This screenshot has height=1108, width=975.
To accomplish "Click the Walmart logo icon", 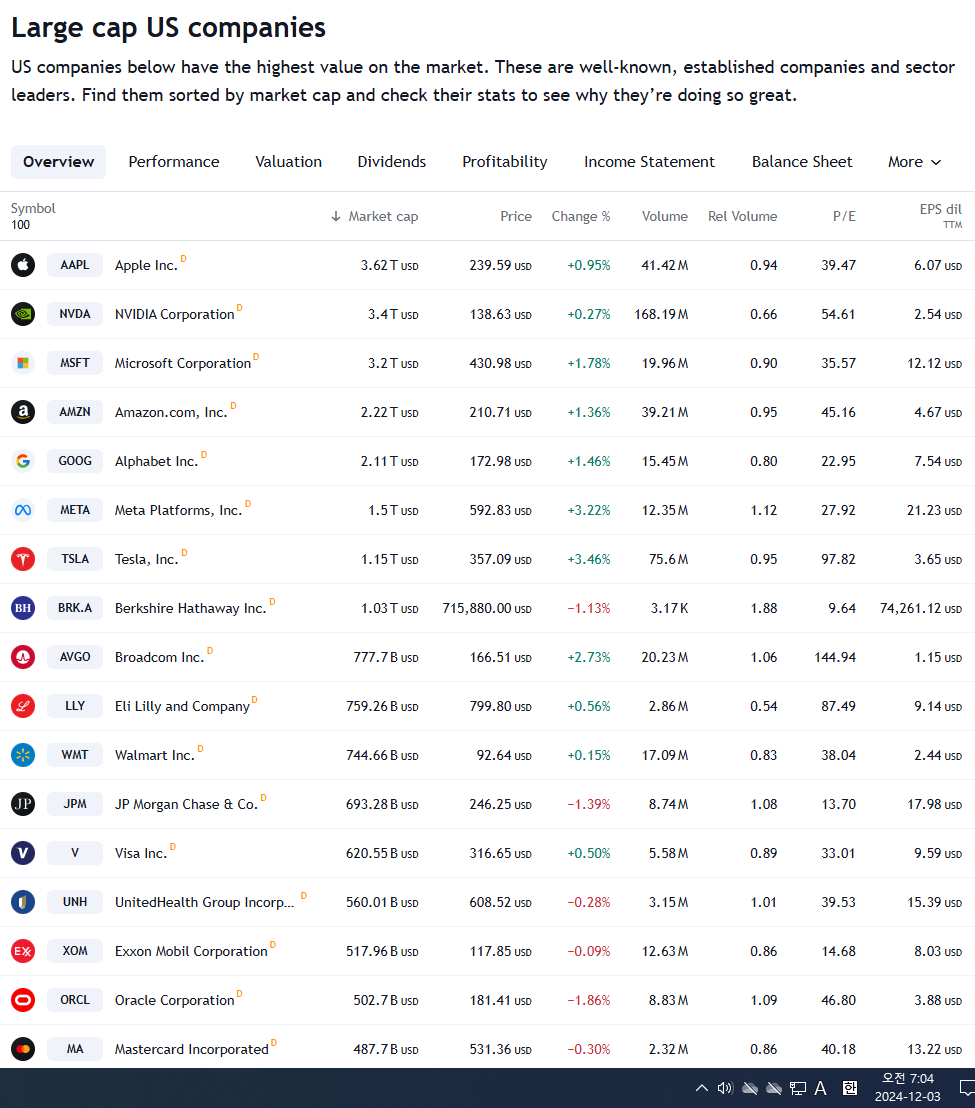I will coord(23,755).
